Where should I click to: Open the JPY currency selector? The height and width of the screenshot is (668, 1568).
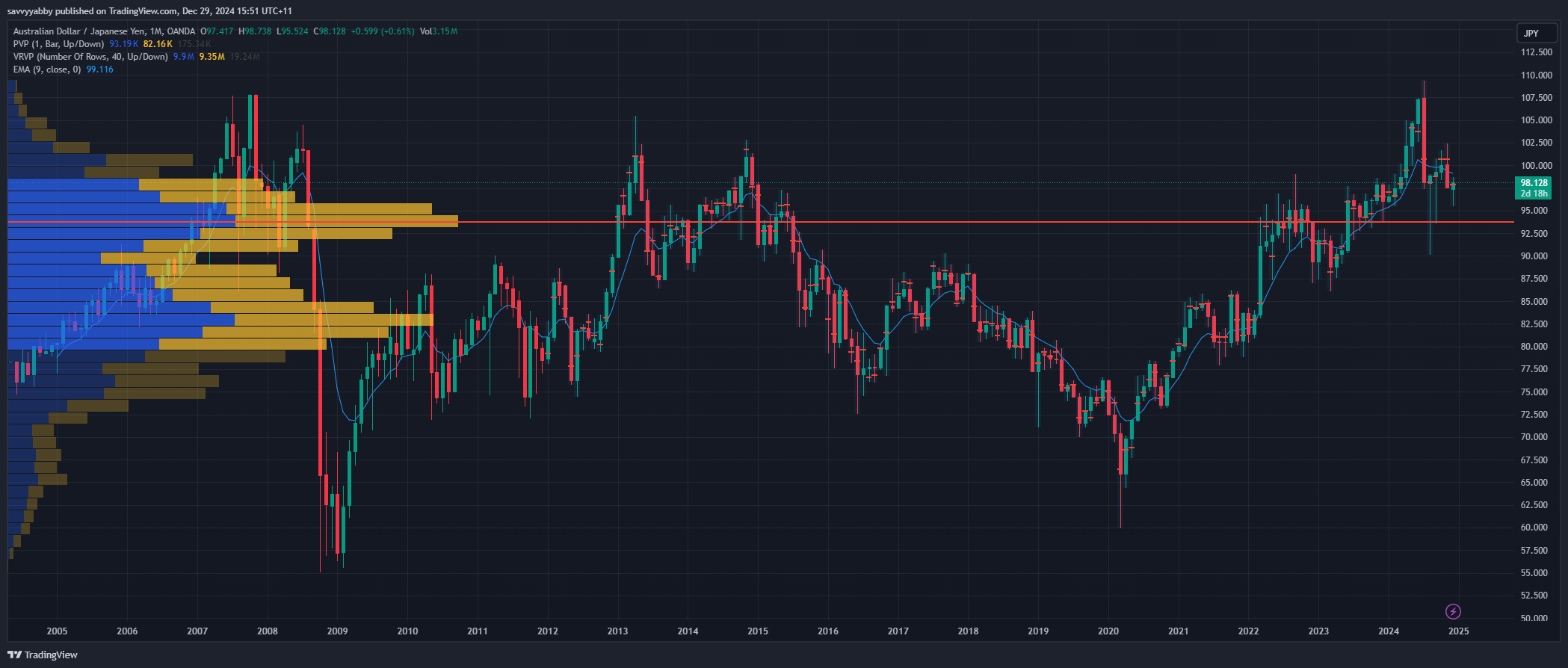click(x=1531, y=33)
